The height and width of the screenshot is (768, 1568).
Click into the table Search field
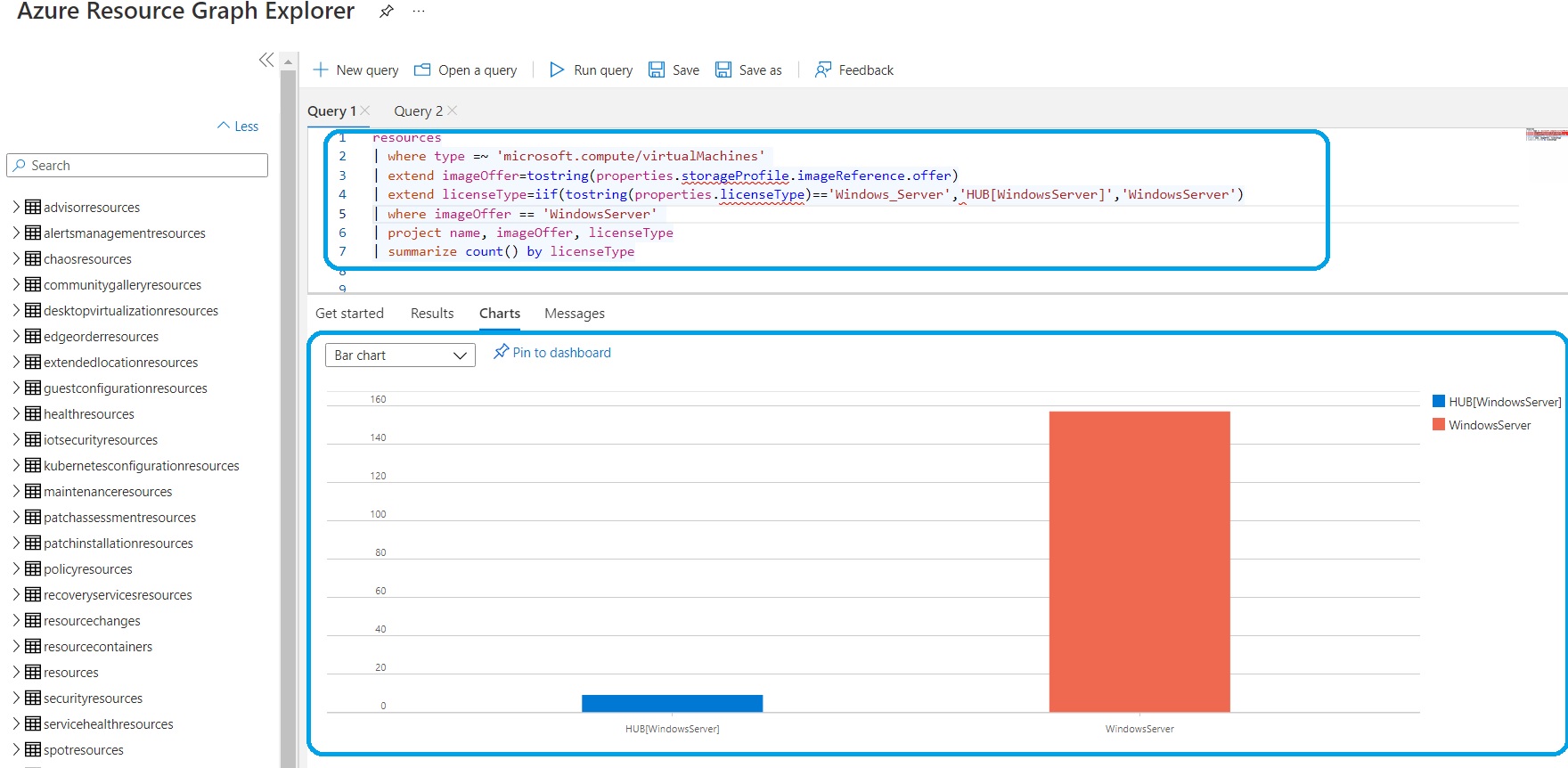click(x=143, y=166)
